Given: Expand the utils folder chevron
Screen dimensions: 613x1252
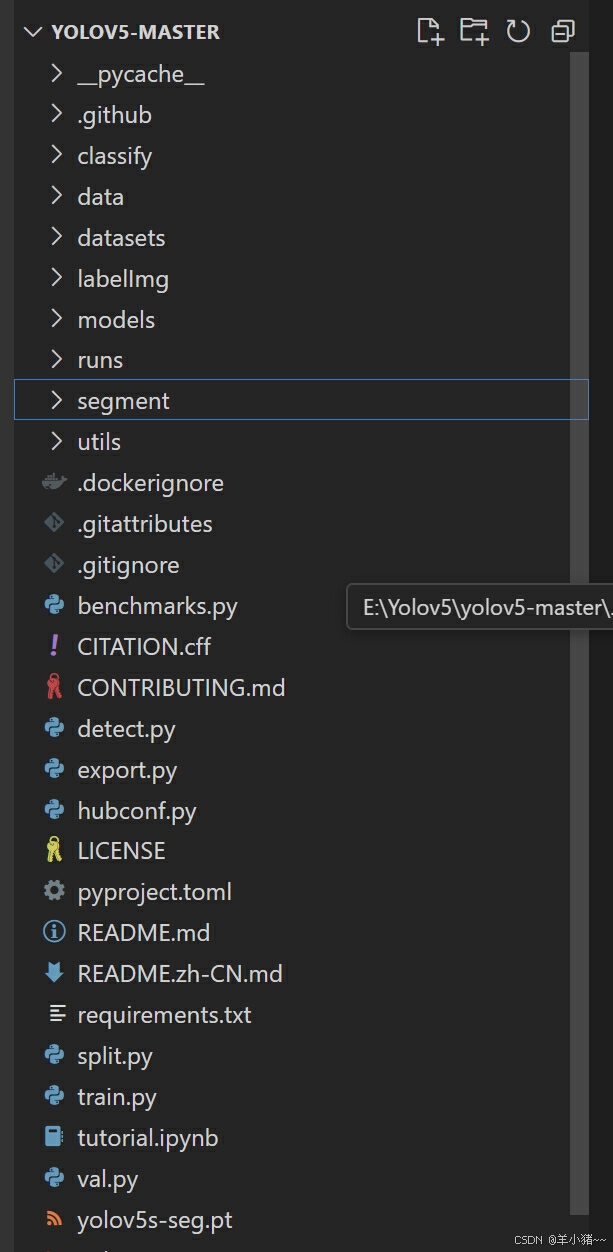Looking at the screenshot, I should (56, 442).
